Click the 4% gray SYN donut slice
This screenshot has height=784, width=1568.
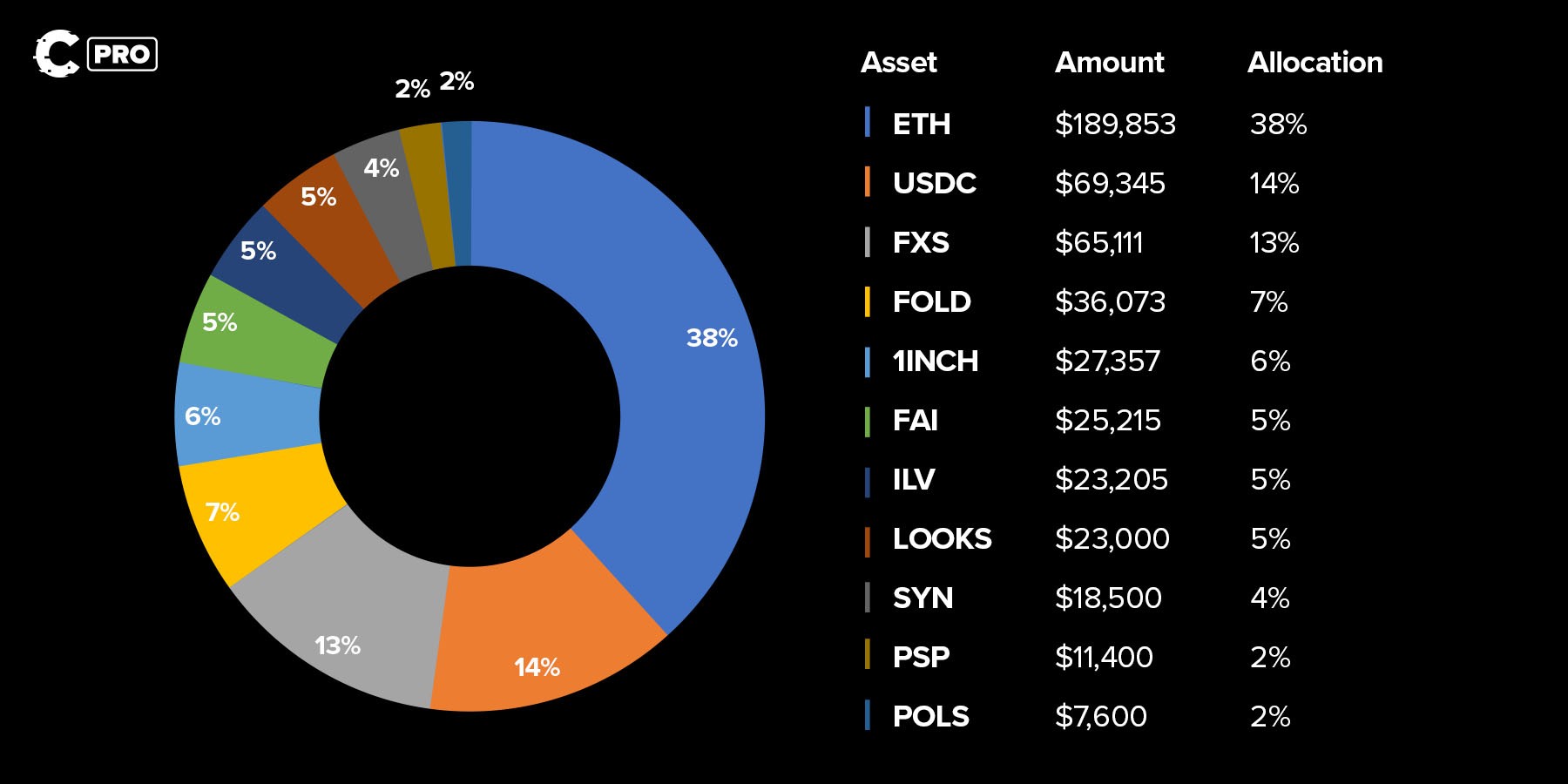point(382,209)
